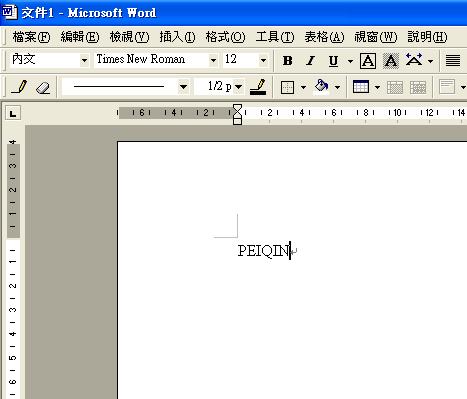Open underline style dropdown arrow
Image resolution: width=467 pixels, height=399 pixels.
[350, 61]
